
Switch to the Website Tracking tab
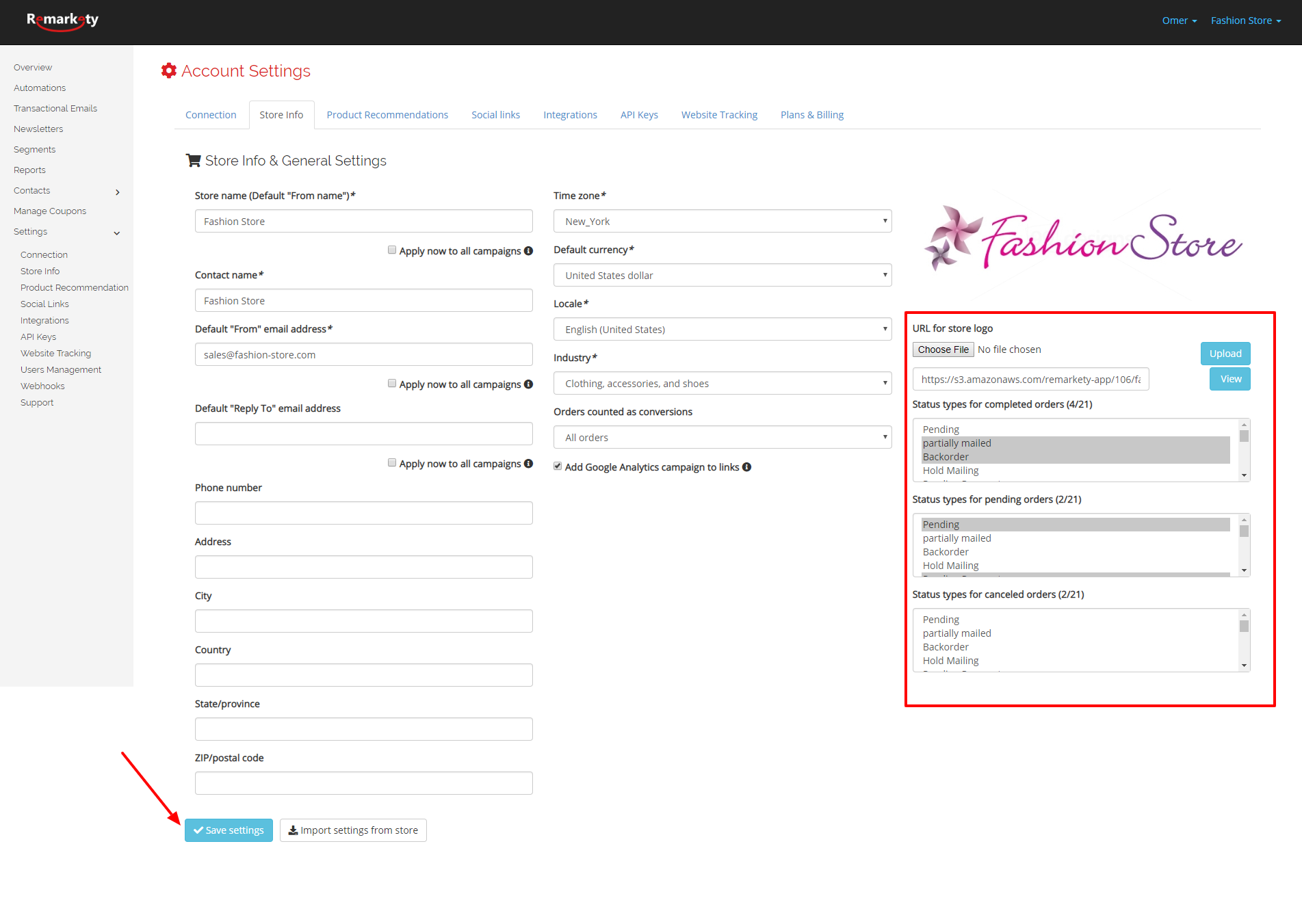(719, 115)
